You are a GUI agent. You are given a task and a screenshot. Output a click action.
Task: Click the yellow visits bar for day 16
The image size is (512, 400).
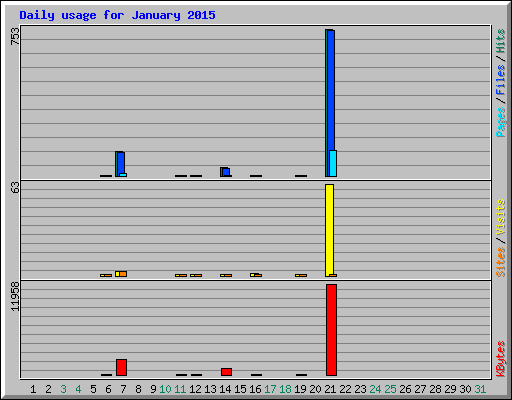[x=252, y=275]
